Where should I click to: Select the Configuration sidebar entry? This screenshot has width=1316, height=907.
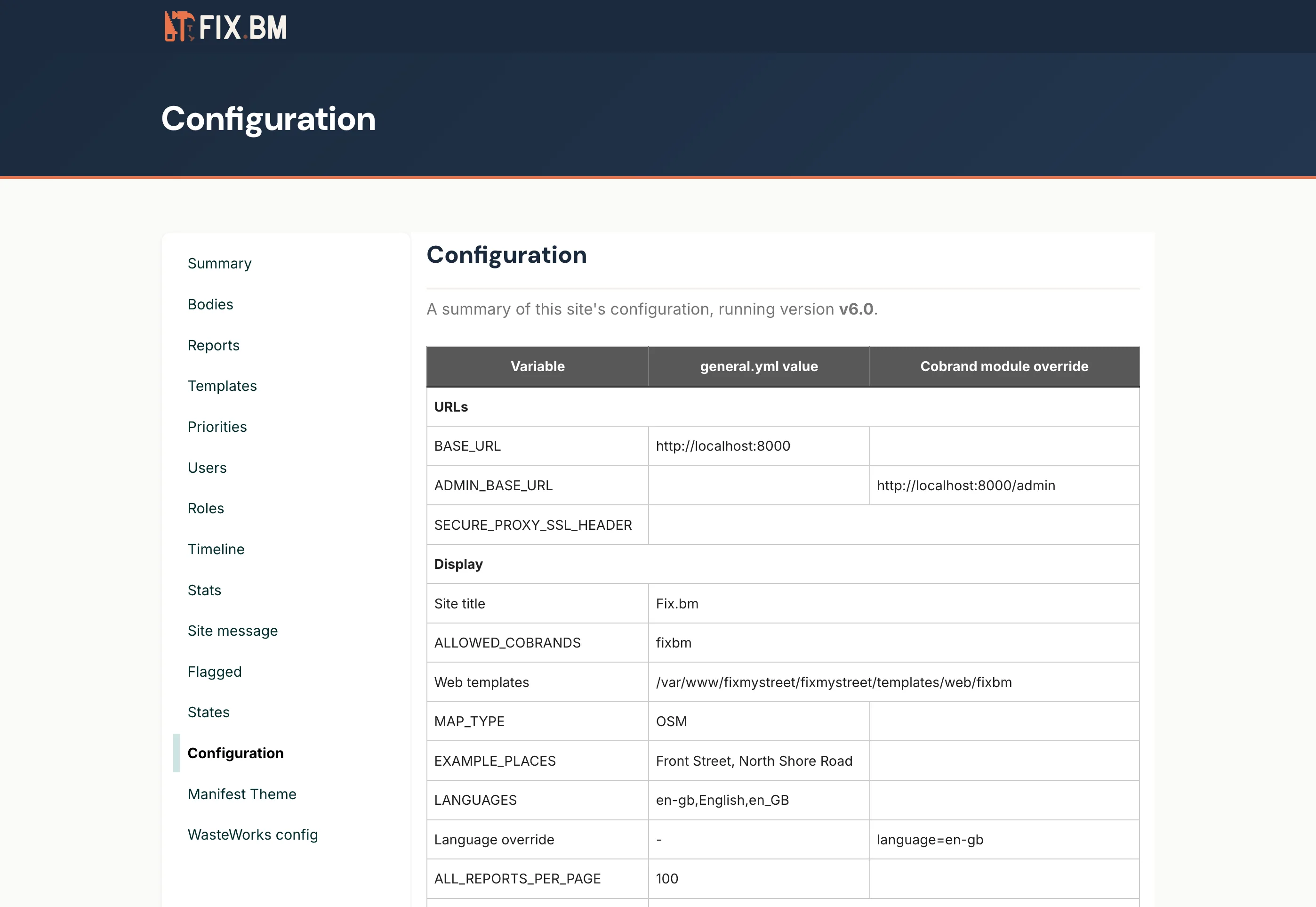236,753
